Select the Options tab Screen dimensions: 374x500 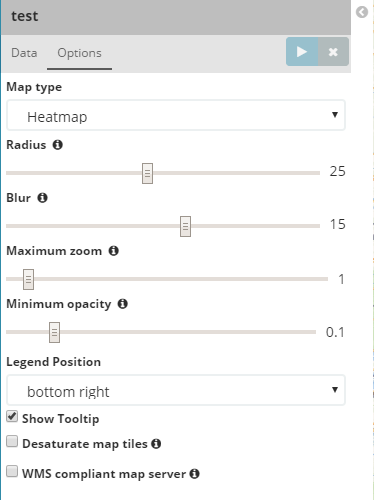[x=79, y=53]
